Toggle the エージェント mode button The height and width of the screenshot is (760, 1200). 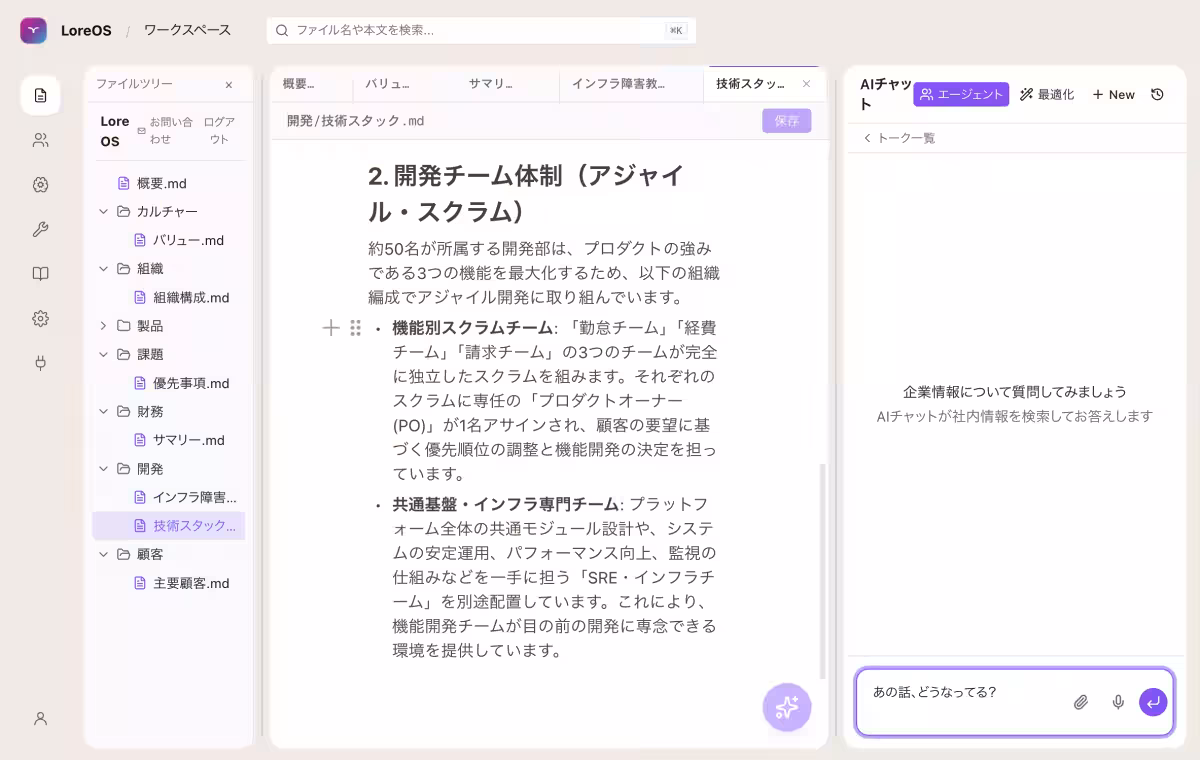(x=961, y=94)
